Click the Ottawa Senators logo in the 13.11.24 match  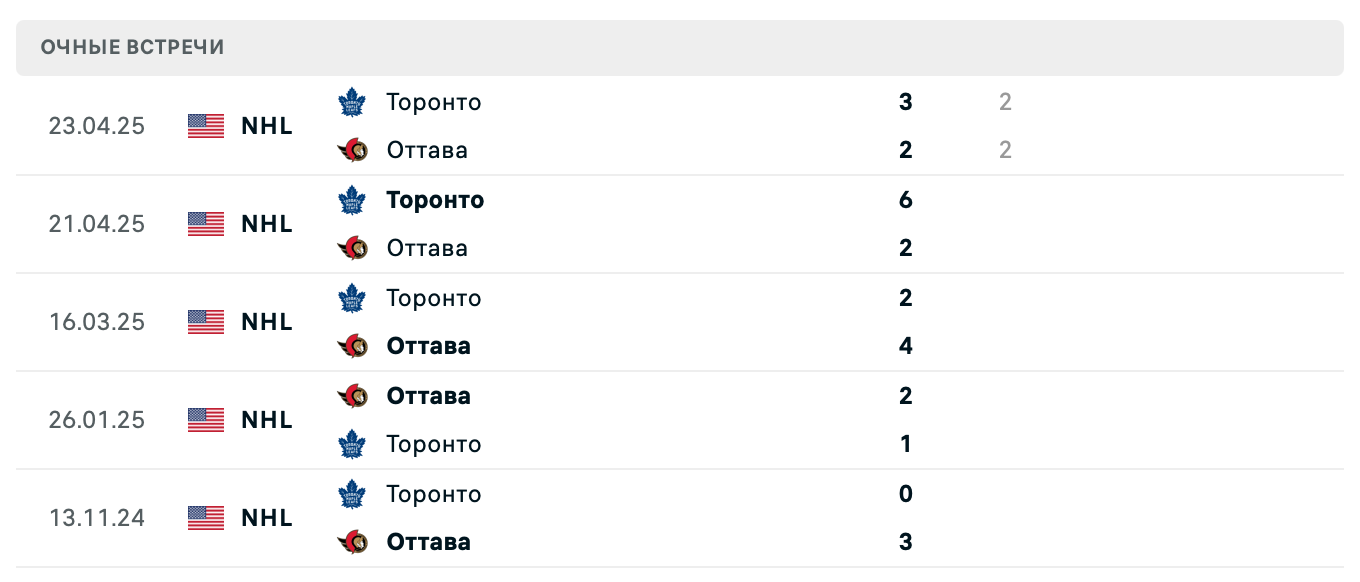(352, 541)
